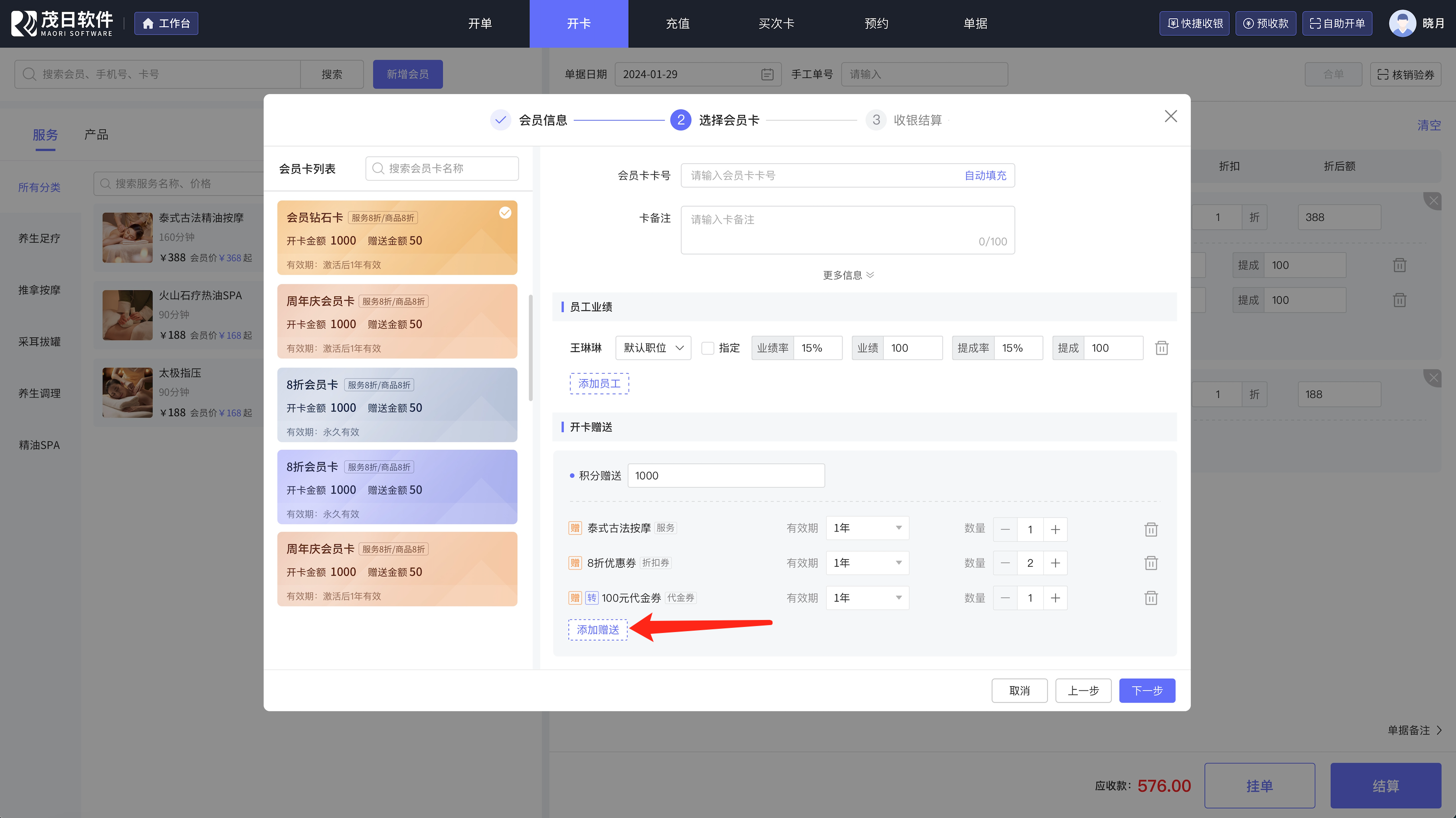Click the 工作台 home button

tap(166, 23)
